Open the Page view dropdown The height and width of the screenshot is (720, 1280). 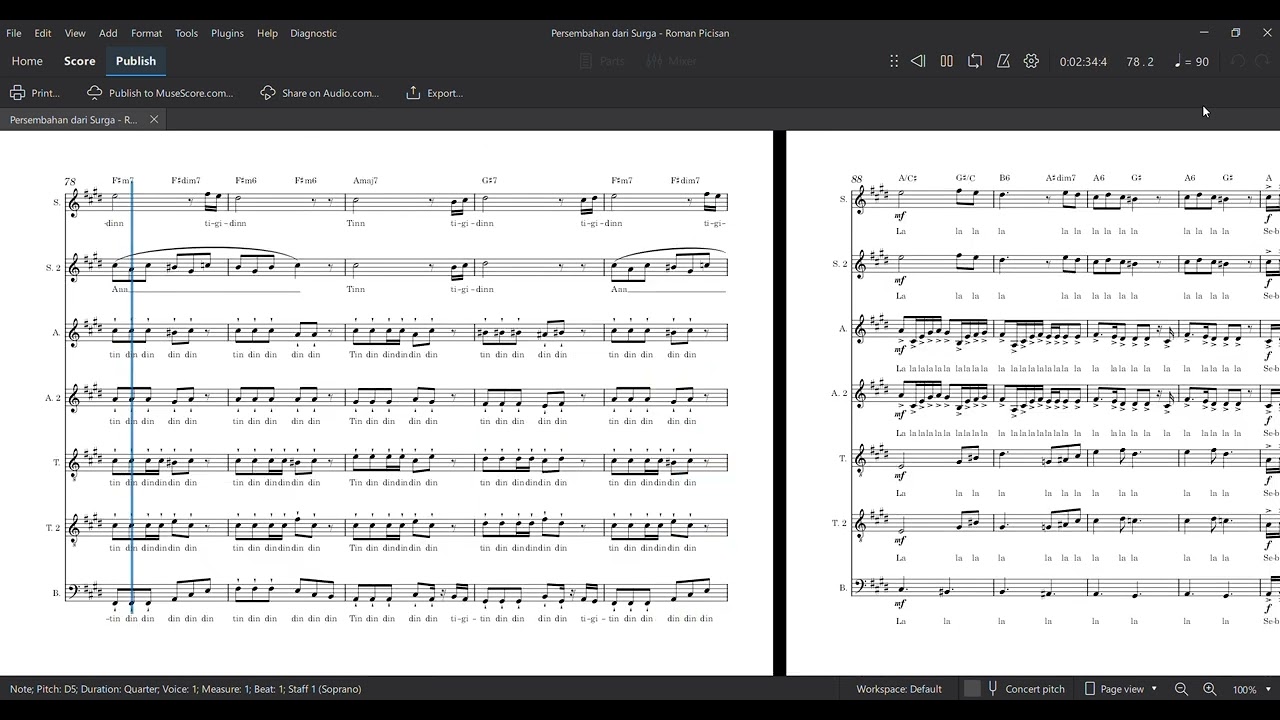1121,689
